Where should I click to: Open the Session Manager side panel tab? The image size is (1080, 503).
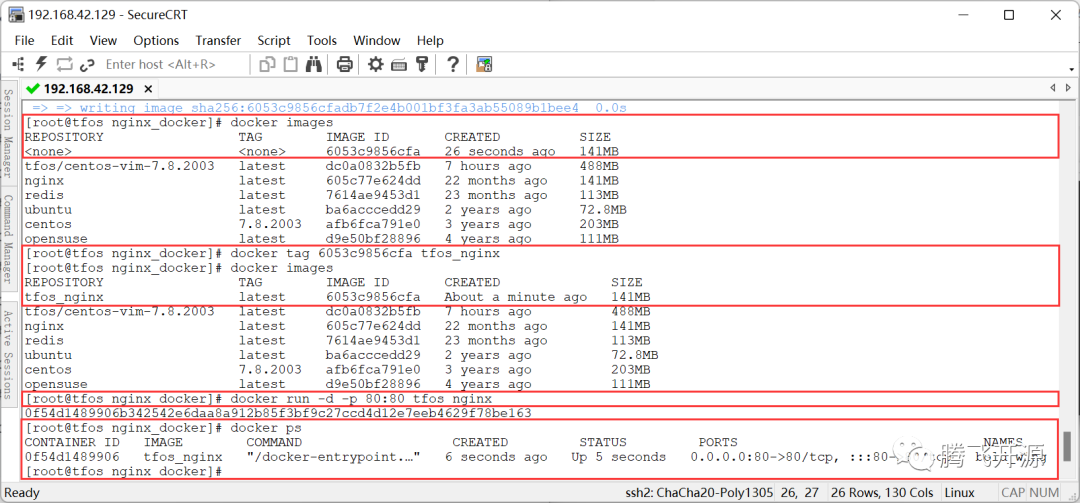click(x=8, y=134)
